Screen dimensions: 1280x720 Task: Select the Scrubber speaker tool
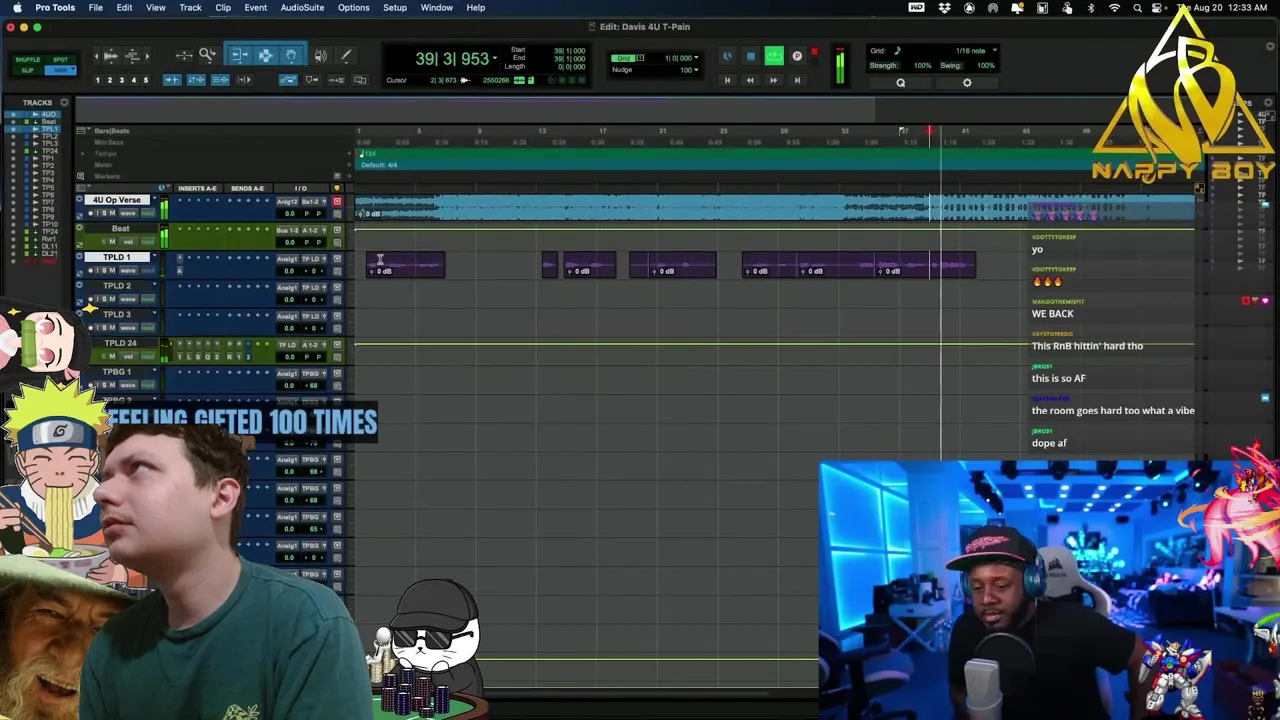click(x=321, y=56)
